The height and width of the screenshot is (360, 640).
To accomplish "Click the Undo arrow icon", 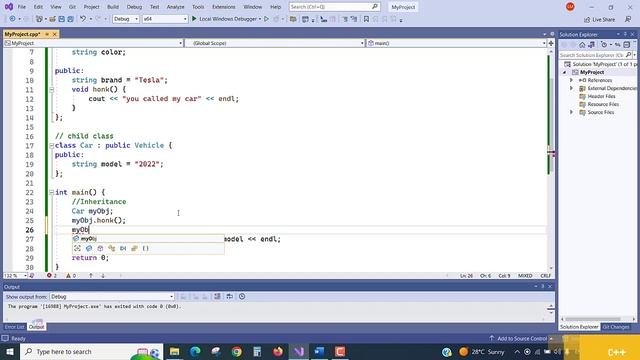I will click(83, 19).
